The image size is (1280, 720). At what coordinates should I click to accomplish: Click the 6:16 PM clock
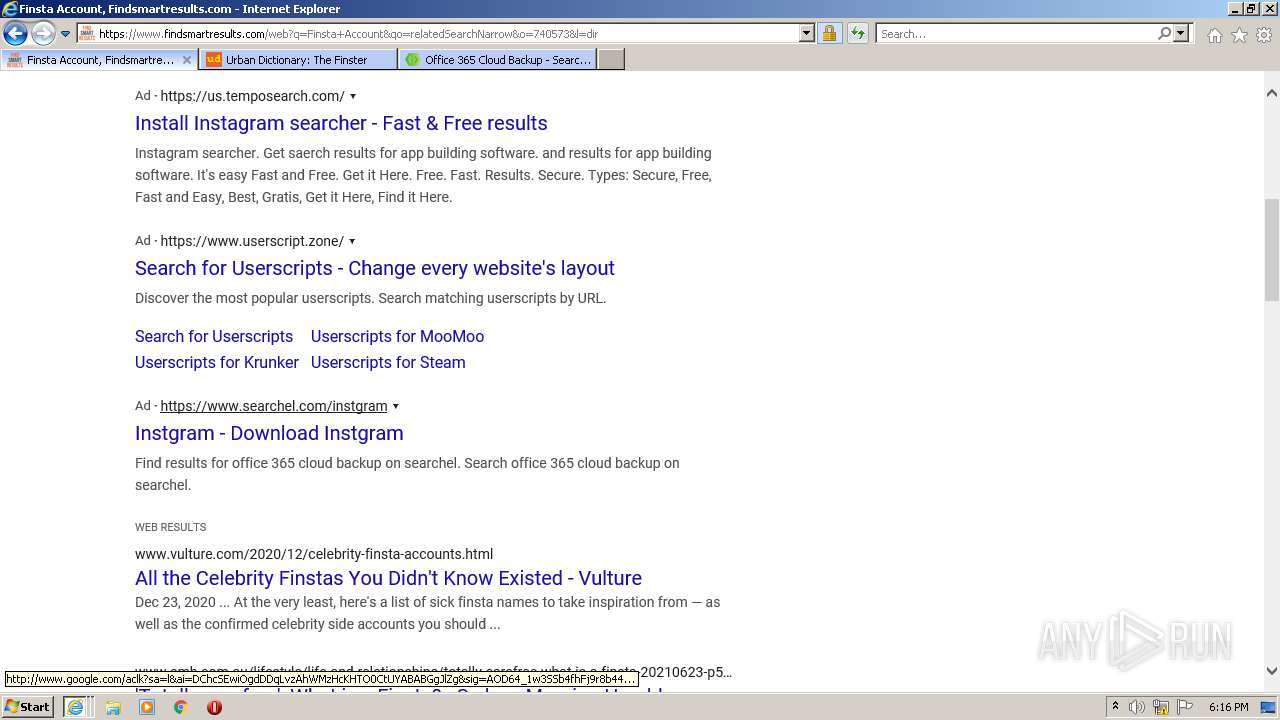tap(1228, 707)
